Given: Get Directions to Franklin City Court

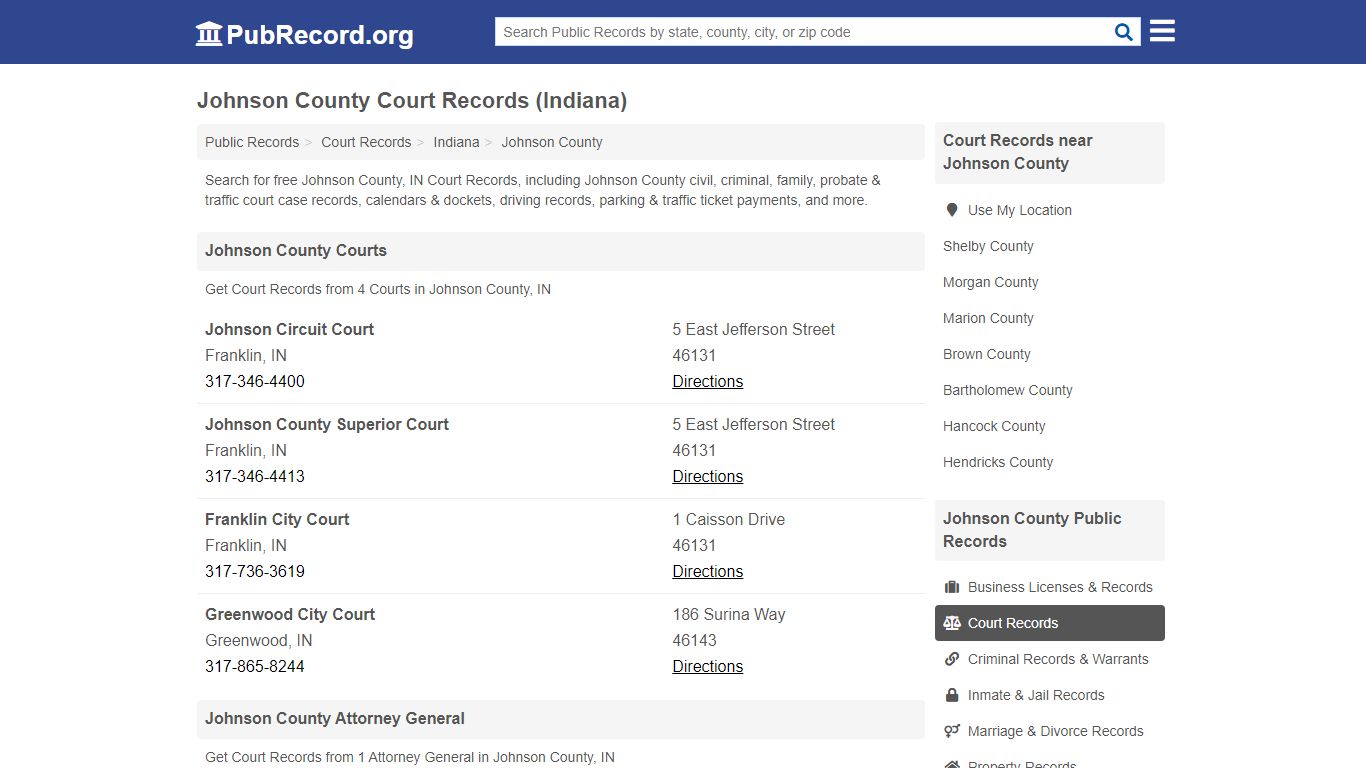Looking at the screenshot, I should (708, 571).
